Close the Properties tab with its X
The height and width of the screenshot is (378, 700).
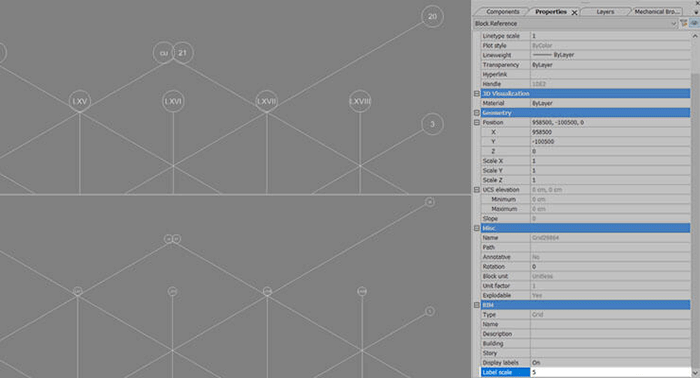tap(575, 12)
